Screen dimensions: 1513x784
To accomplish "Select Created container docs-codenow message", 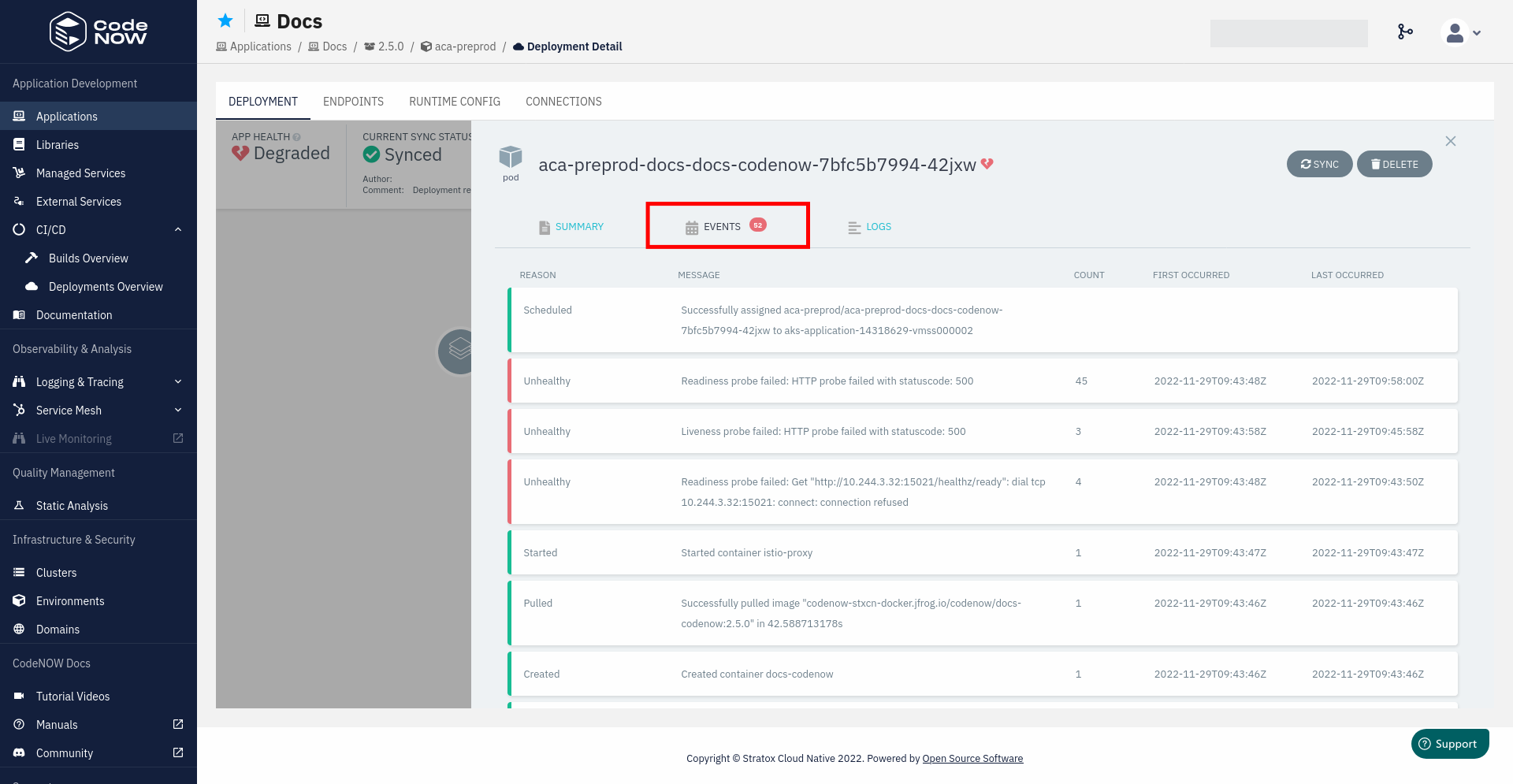I will [757, 674].
